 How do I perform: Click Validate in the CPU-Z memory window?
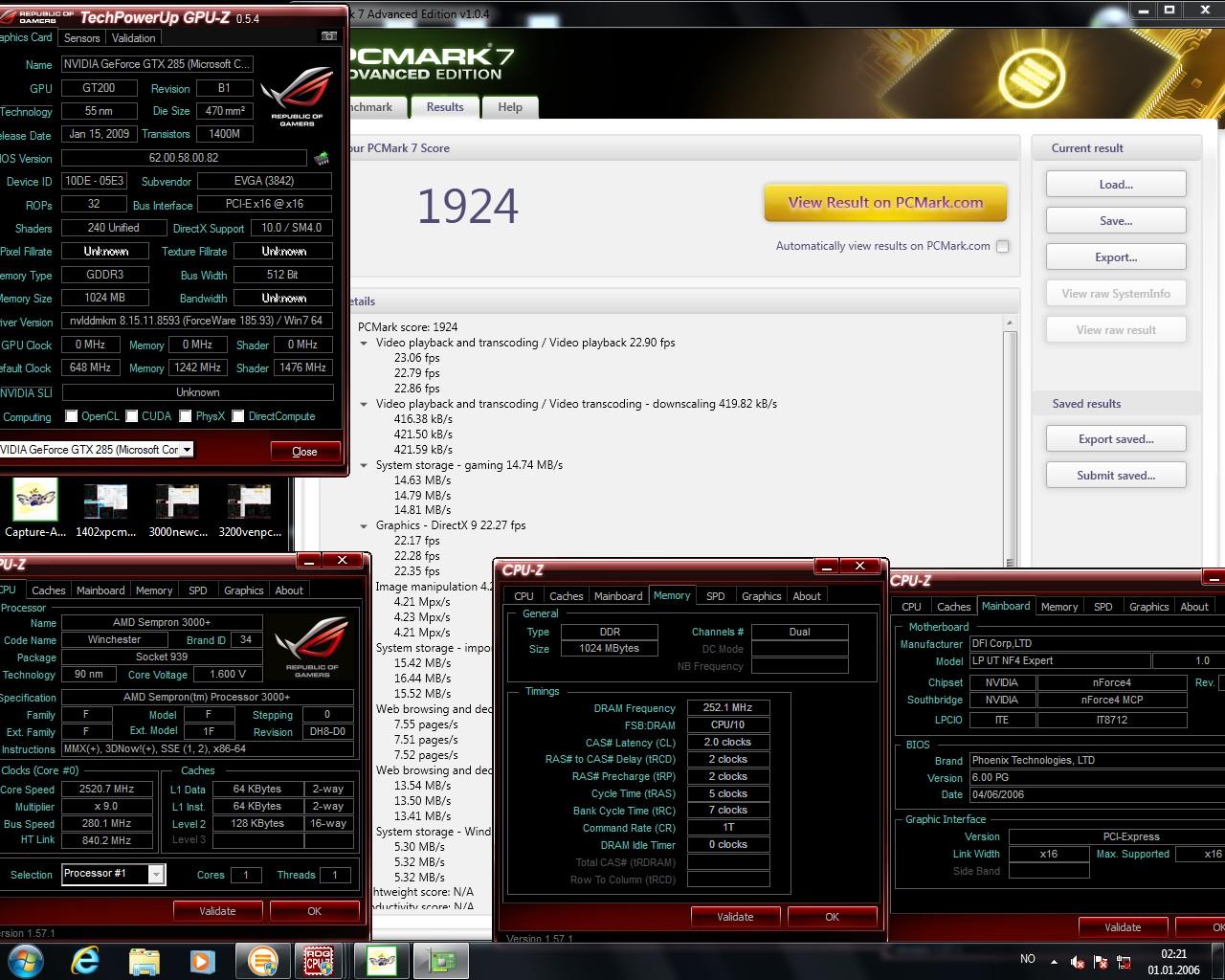735,917
